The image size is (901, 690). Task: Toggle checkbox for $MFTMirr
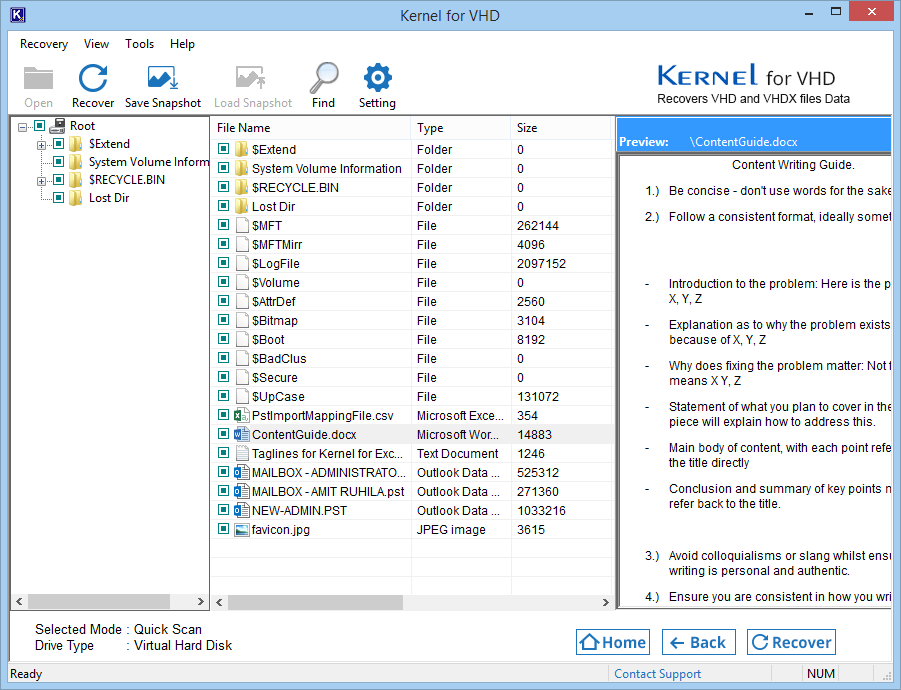click(x=224, y=244)
